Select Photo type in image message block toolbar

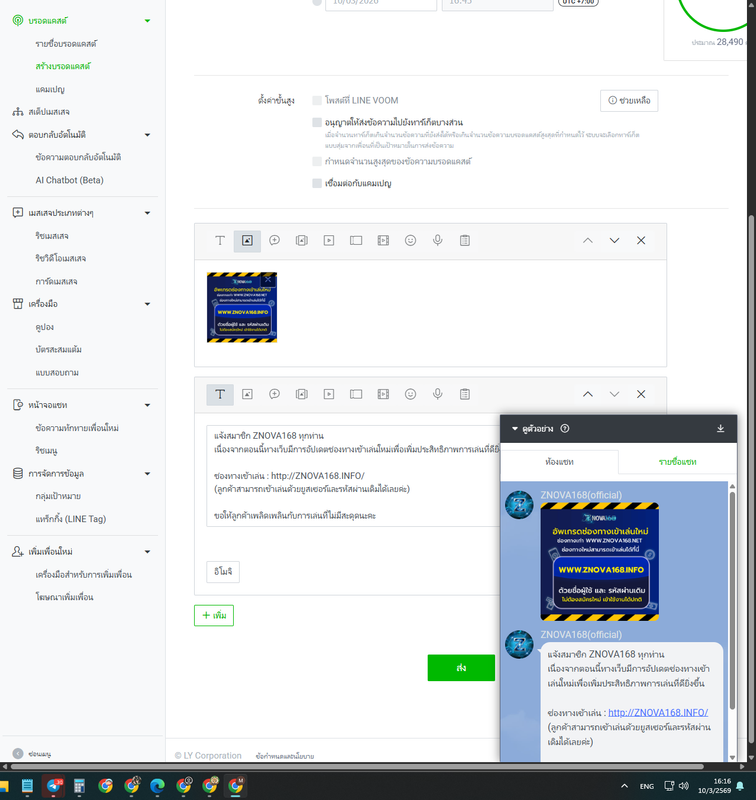pyautogui.click(x=247, y=240)
